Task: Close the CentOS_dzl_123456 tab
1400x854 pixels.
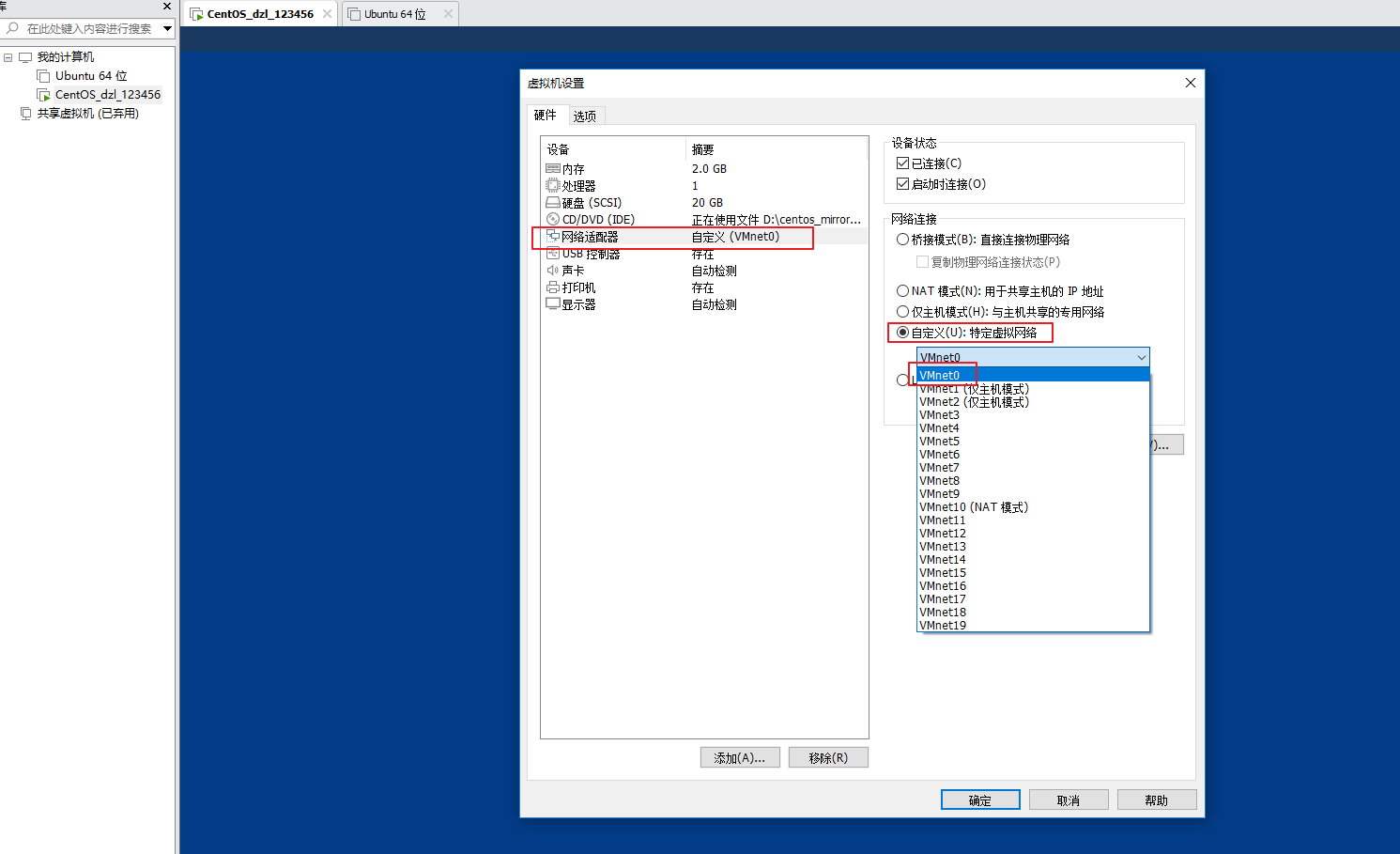Action: coord(327,14)
